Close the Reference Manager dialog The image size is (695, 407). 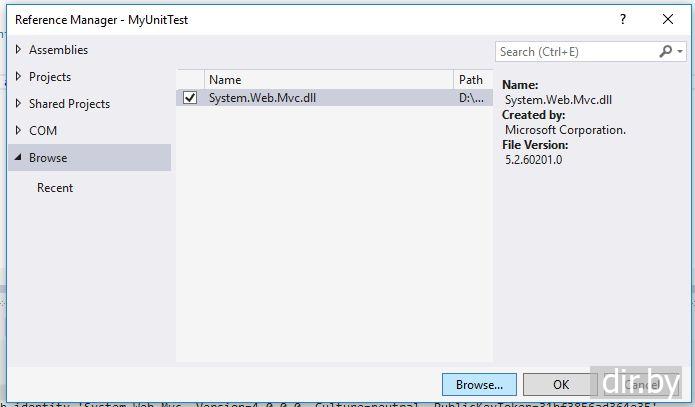tap(668, 19)
